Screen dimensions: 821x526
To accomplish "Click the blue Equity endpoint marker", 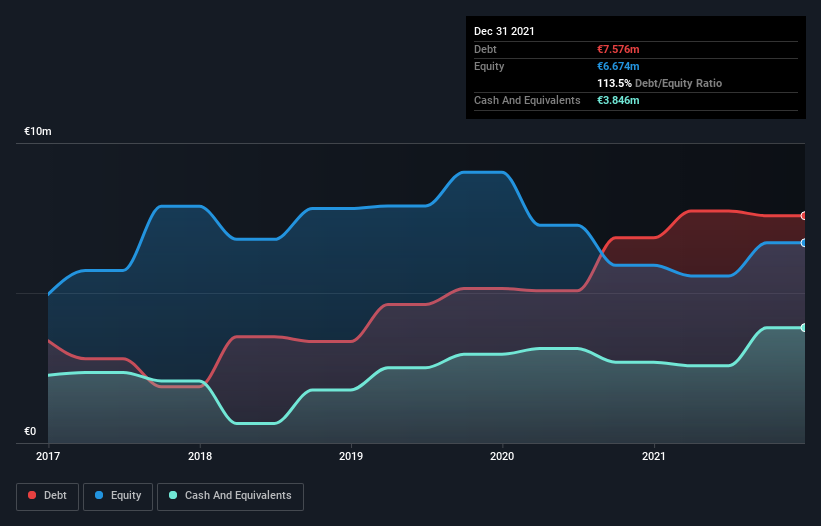I will click(804, 243).
